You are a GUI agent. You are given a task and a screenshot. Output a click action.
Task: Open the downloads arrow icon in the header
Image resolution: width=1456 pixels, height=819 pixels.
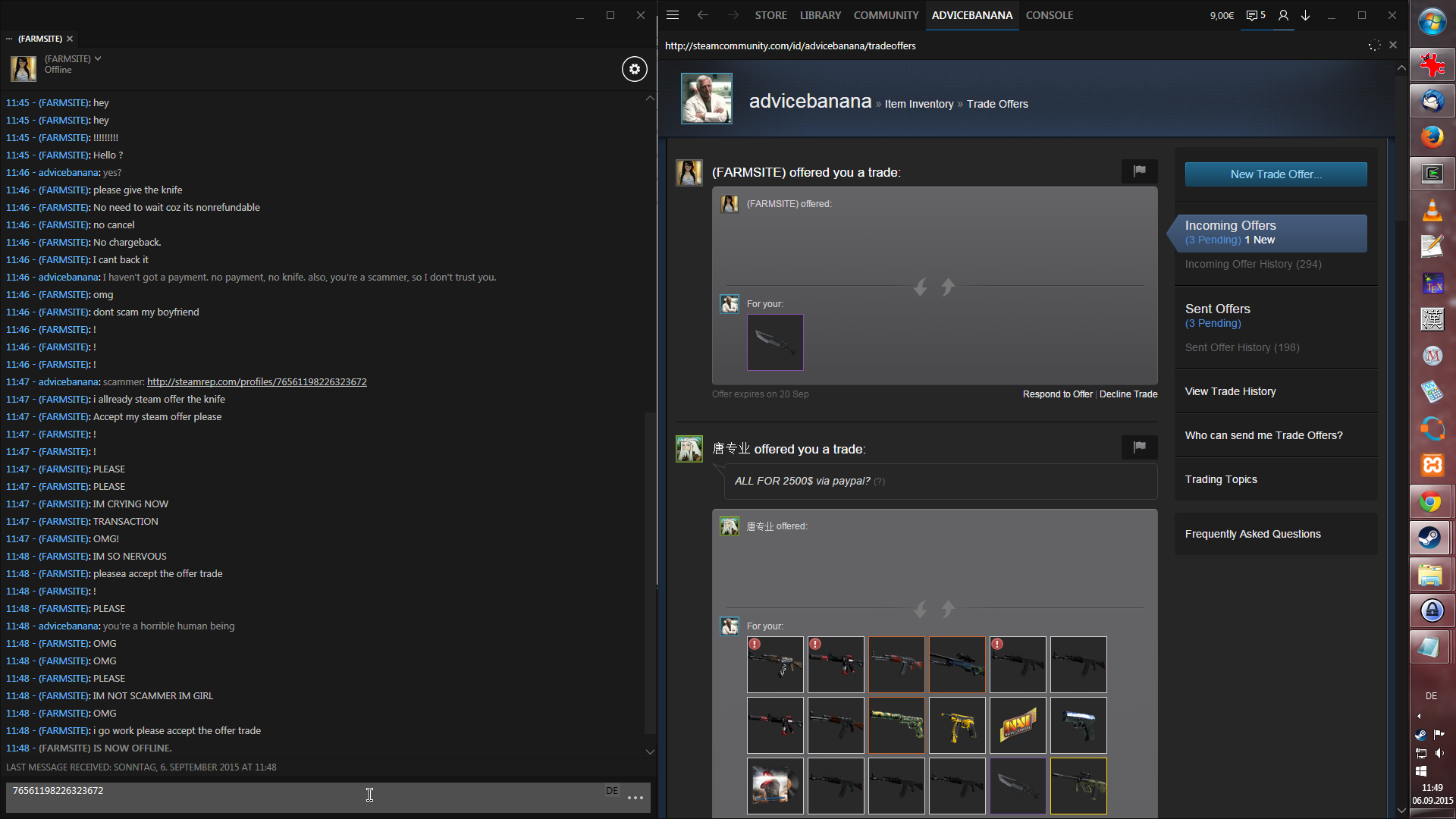(1306, 15)
